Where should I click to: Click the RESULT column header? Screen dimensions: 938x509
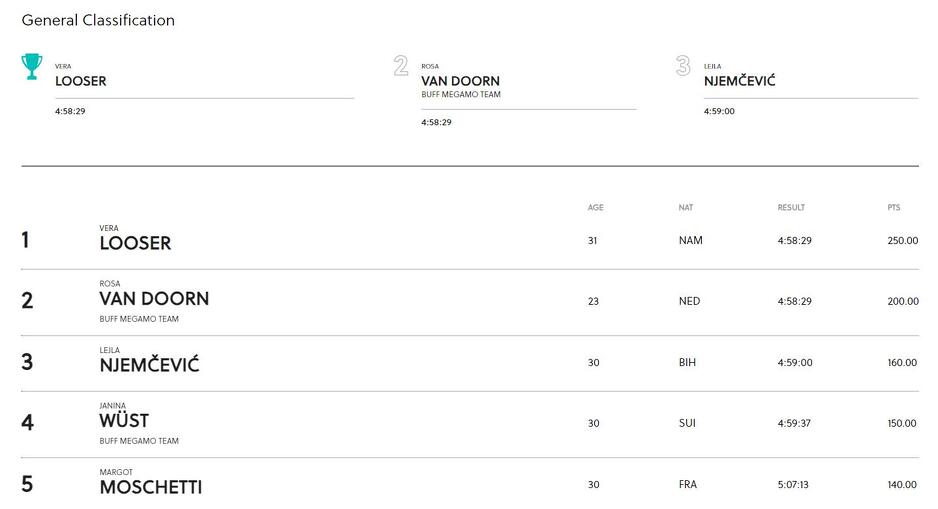coord(791,208)
